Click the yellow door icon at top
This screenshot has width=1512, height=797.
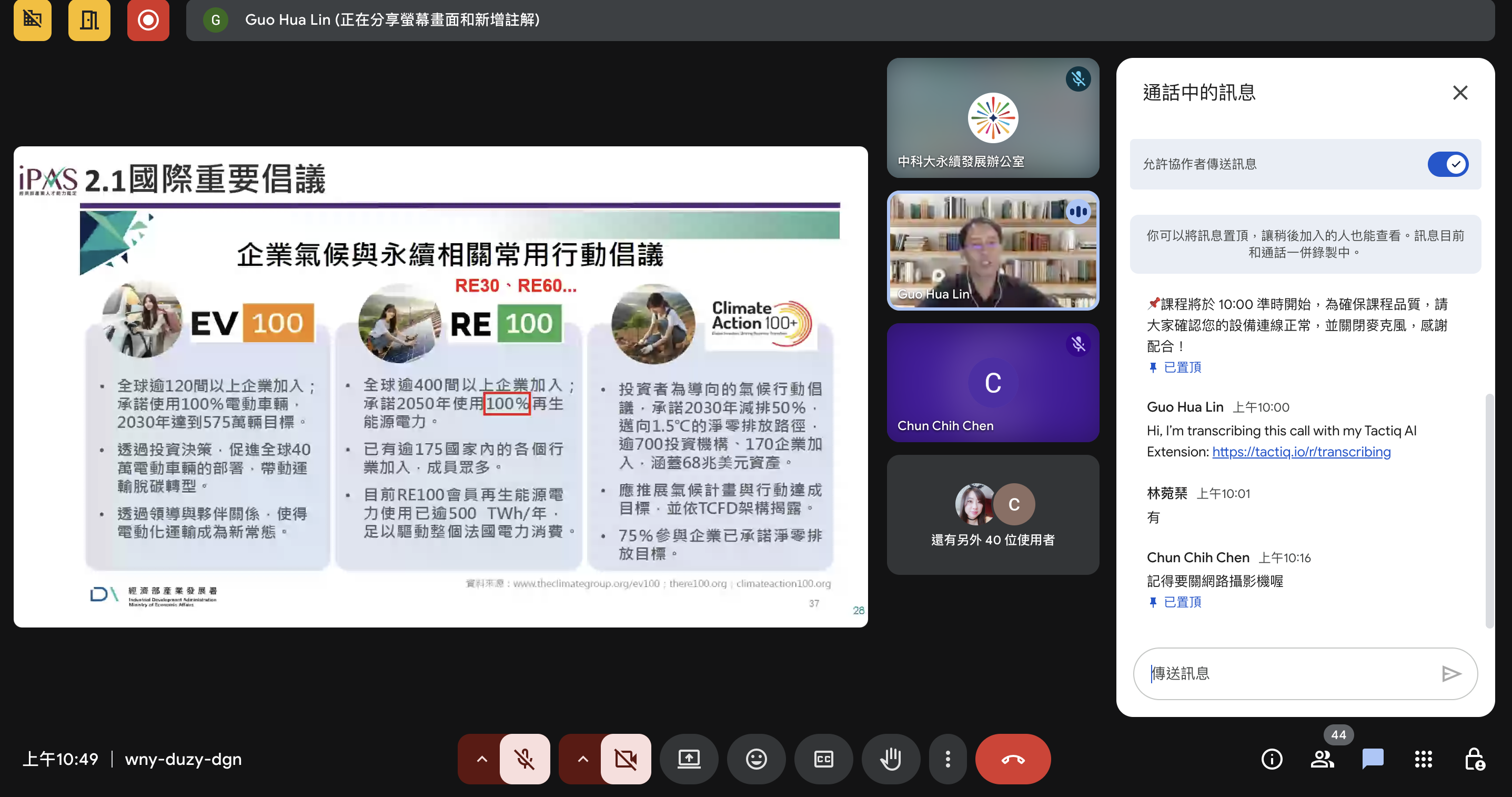[x=89, y=20]
